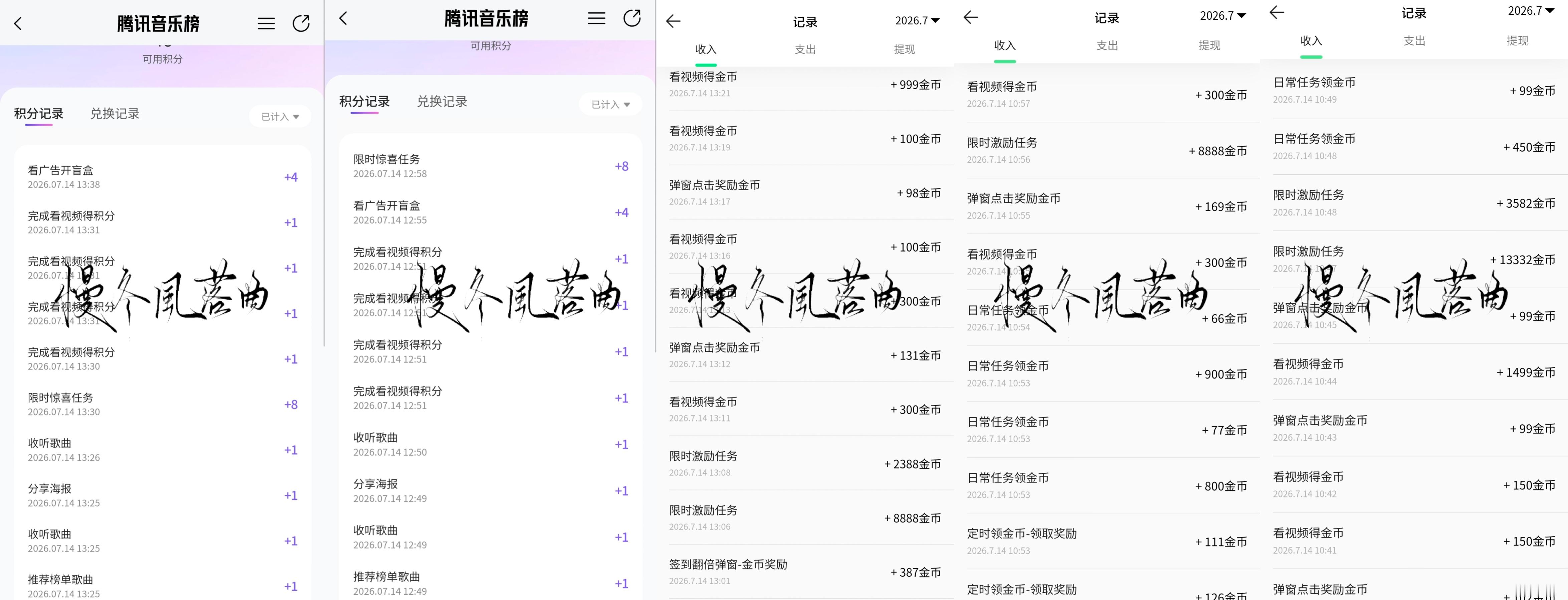Select the 积分记录 tab in the leftmost screen
Screen dimensions: 1568x600
click(39, 114)
